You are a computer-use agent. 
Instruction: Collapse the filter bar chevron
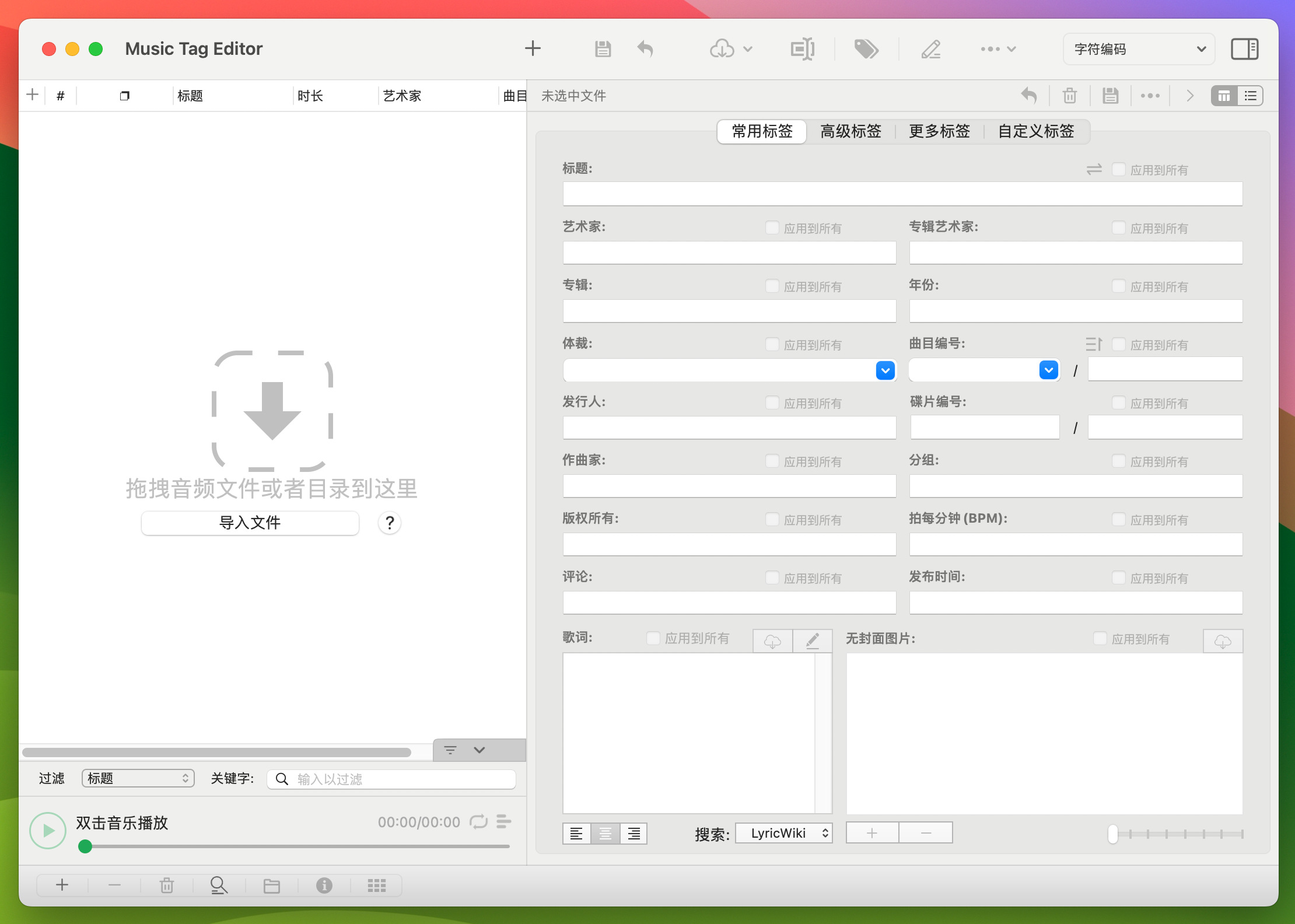pos(479,750)
